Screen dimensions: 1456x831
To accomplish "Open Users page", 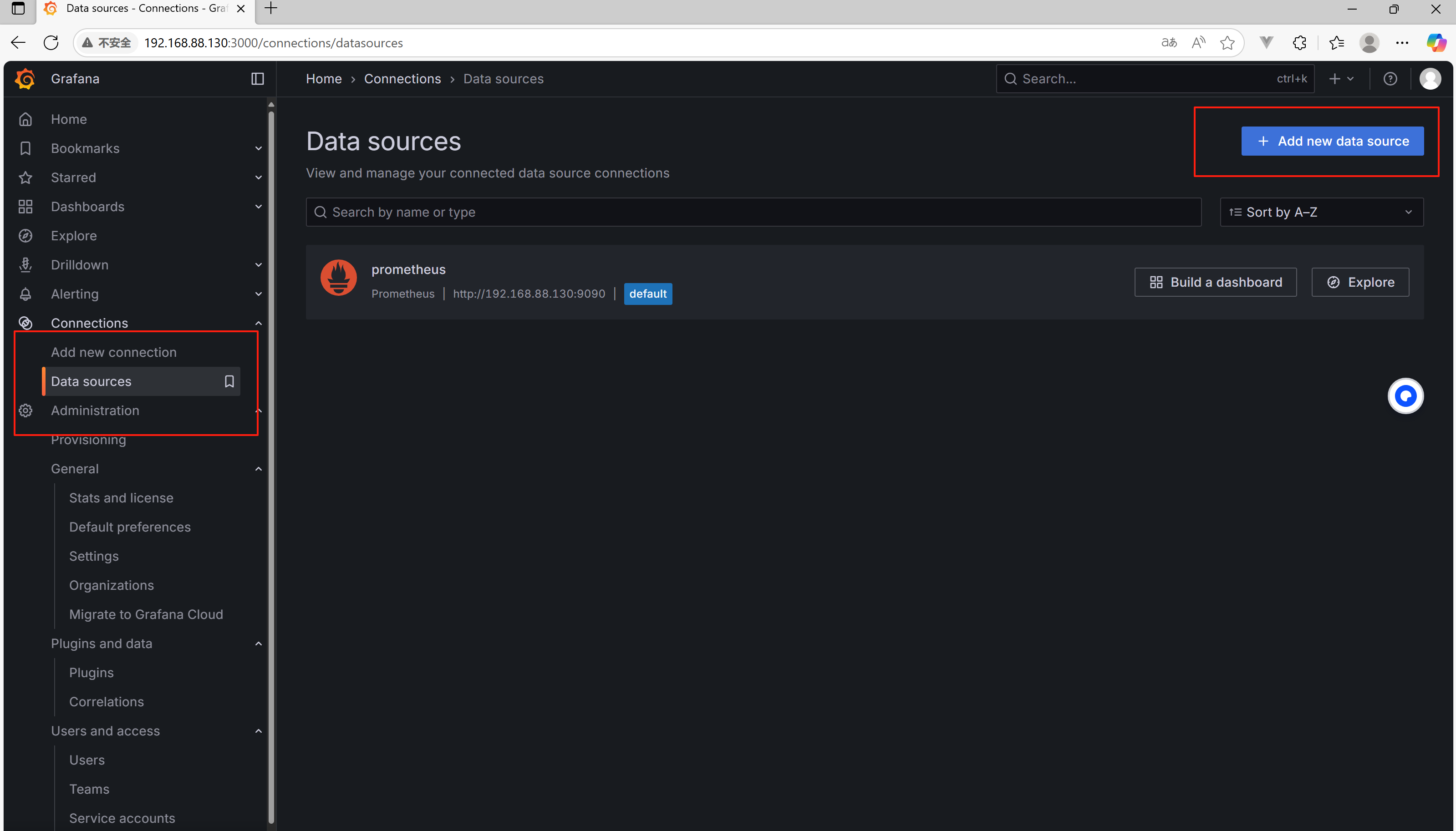I will coord(87,760).
